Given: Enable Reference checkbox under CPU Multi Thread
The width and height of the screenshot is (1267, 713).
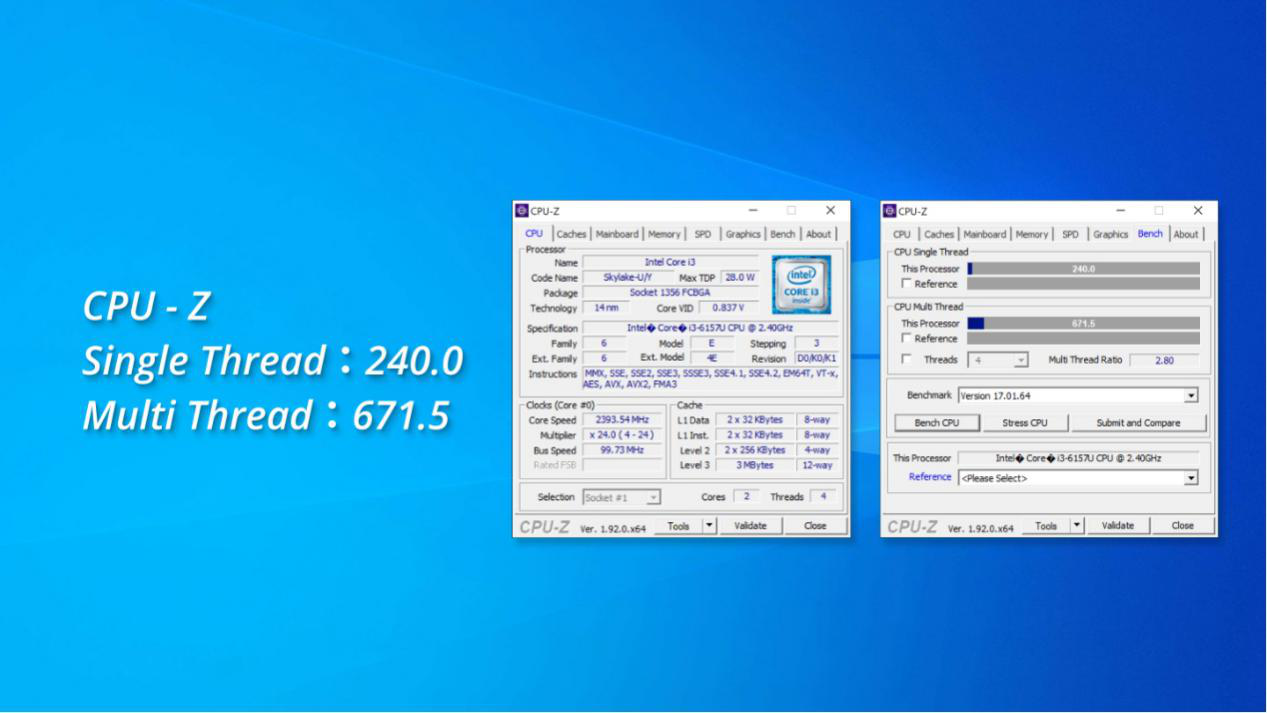Looking at the screenshot, I should [x=906, y=339].
